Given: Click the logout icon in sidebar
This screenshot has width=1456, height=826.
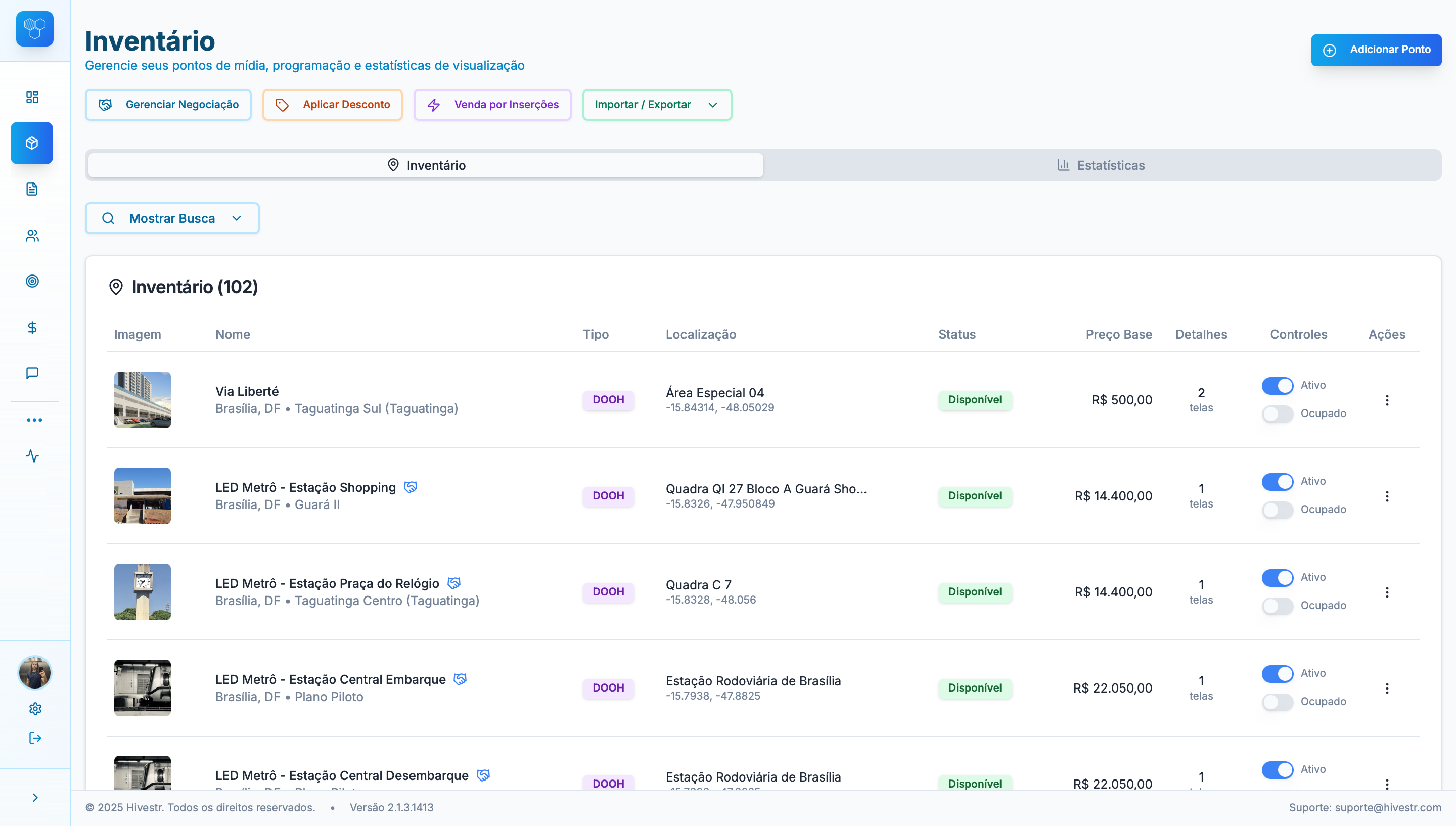Looking at the screenshot, I should point(35,738).
